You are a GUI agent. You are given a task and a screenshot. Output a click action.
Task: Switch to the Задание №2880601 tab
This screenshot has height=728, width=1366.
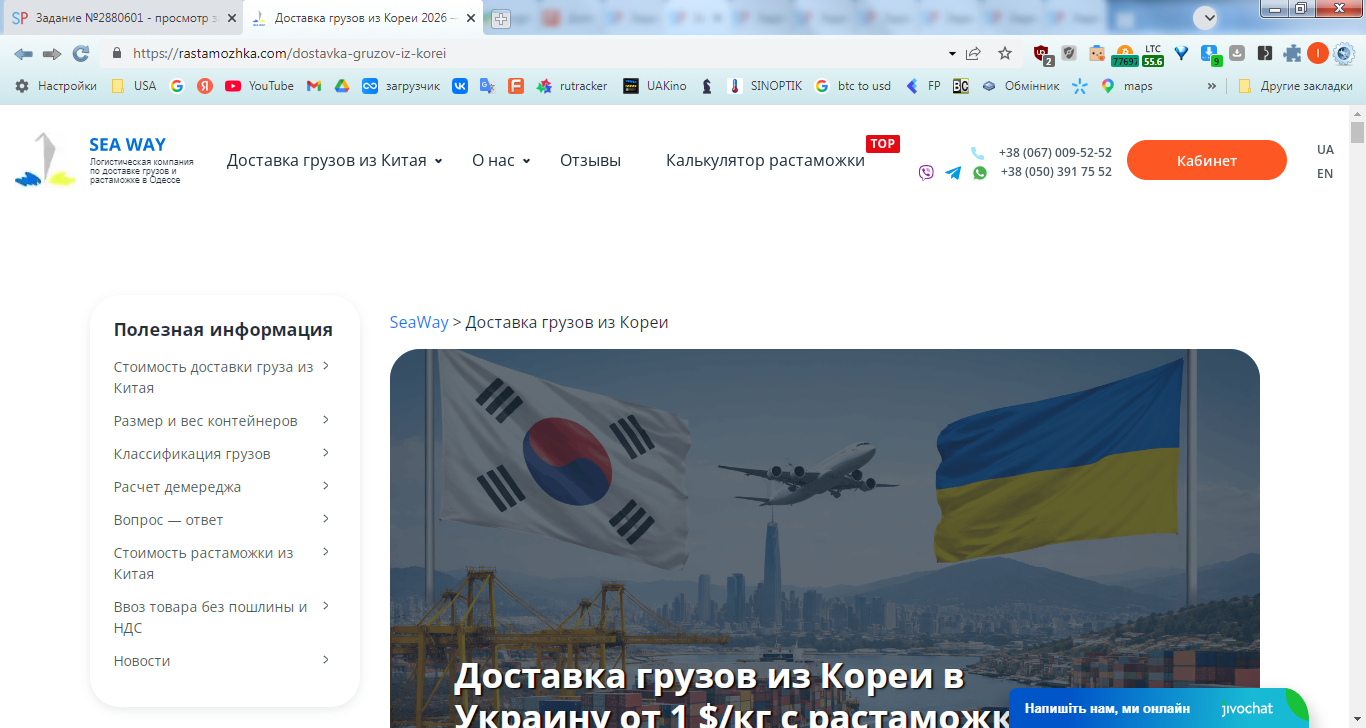coord(123,18)
